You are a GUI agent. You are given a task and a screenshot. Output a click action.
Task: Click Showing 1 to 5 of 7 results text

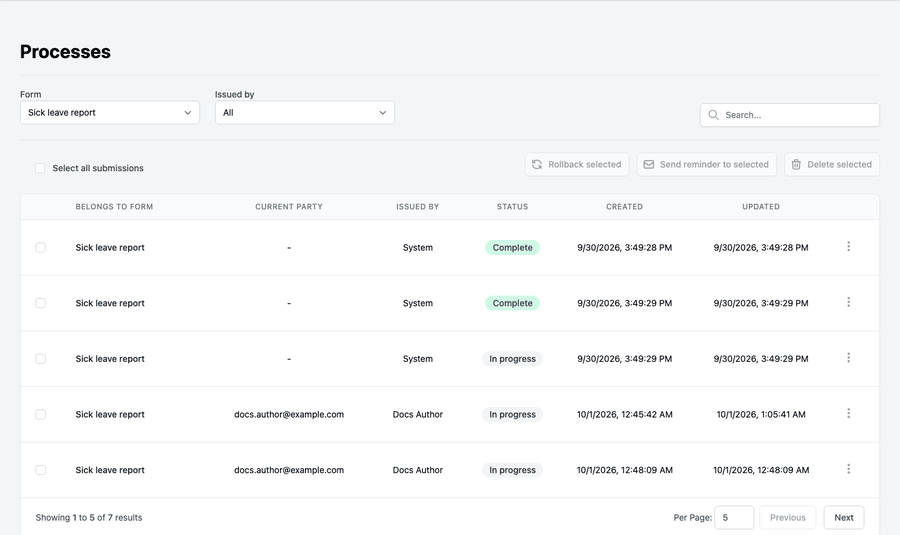tap(89, 518)
